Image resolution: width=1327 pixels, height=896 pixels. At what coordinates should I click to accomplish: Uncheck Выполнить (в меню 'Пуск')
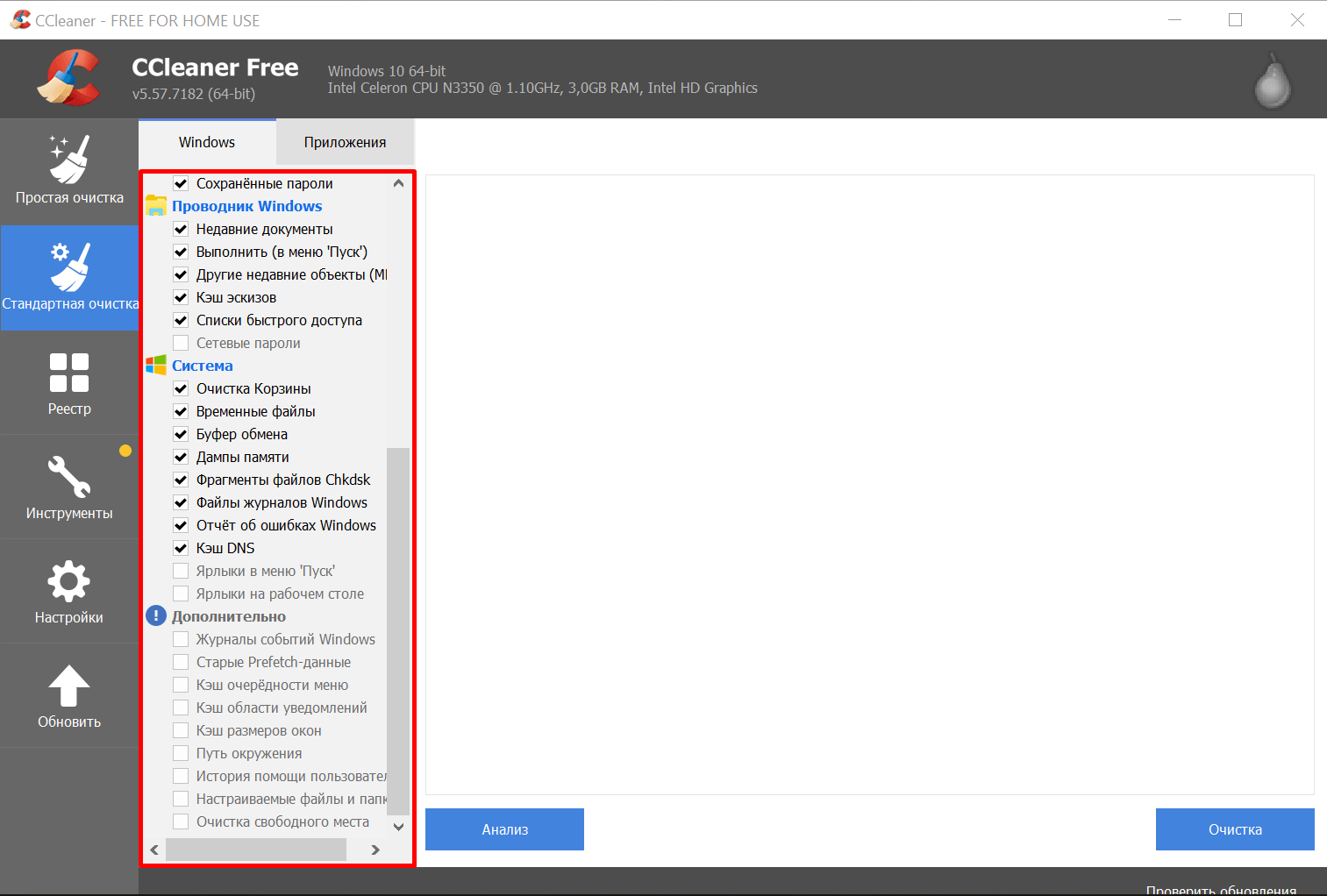point(181,252)
